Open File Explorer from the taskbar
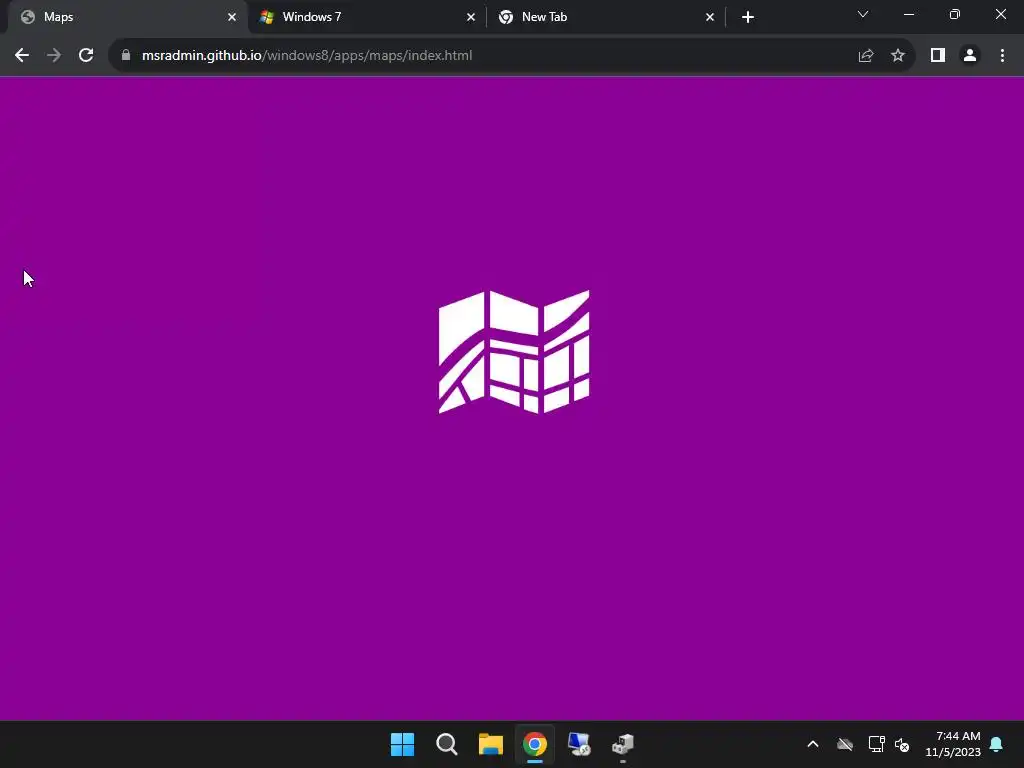The image size is (1024, 768). coord(490,744)
